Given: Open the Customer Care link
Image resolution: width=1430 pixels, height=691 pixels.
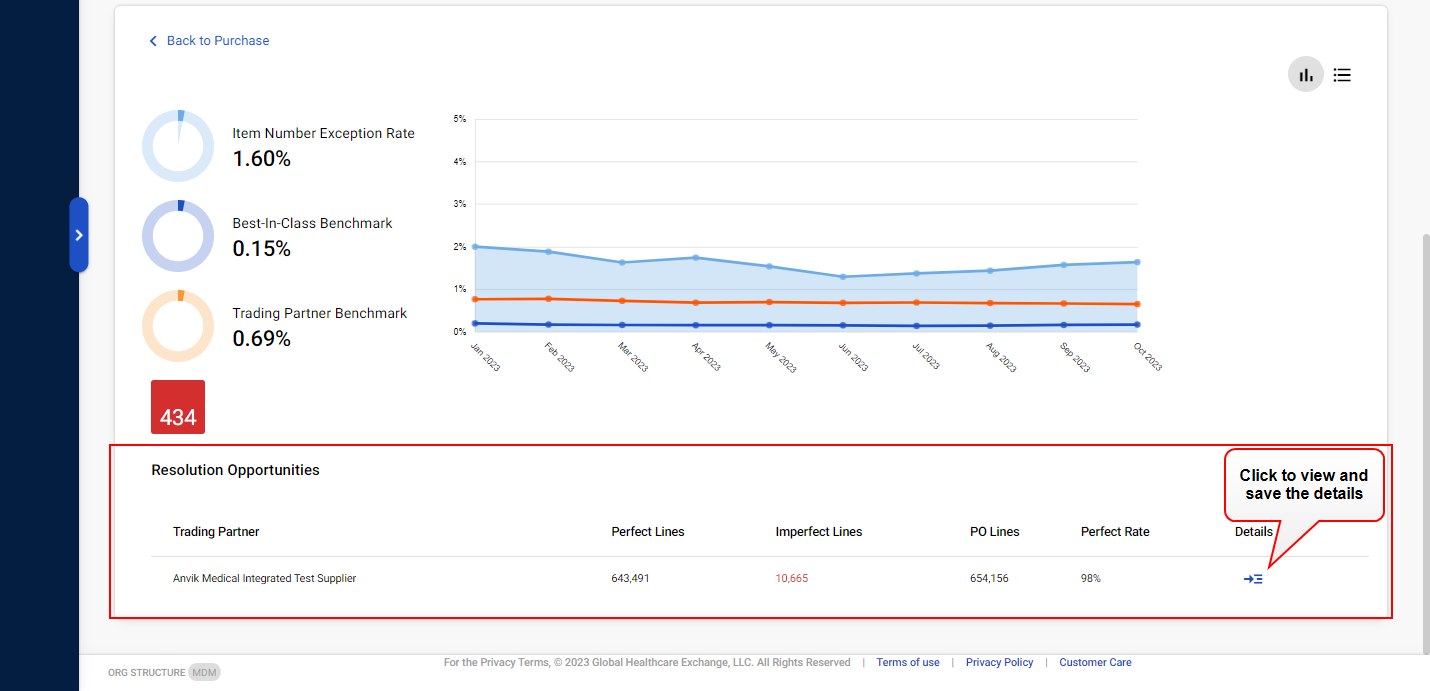Looking at the screenshot, I should [x=1095, y=662].
